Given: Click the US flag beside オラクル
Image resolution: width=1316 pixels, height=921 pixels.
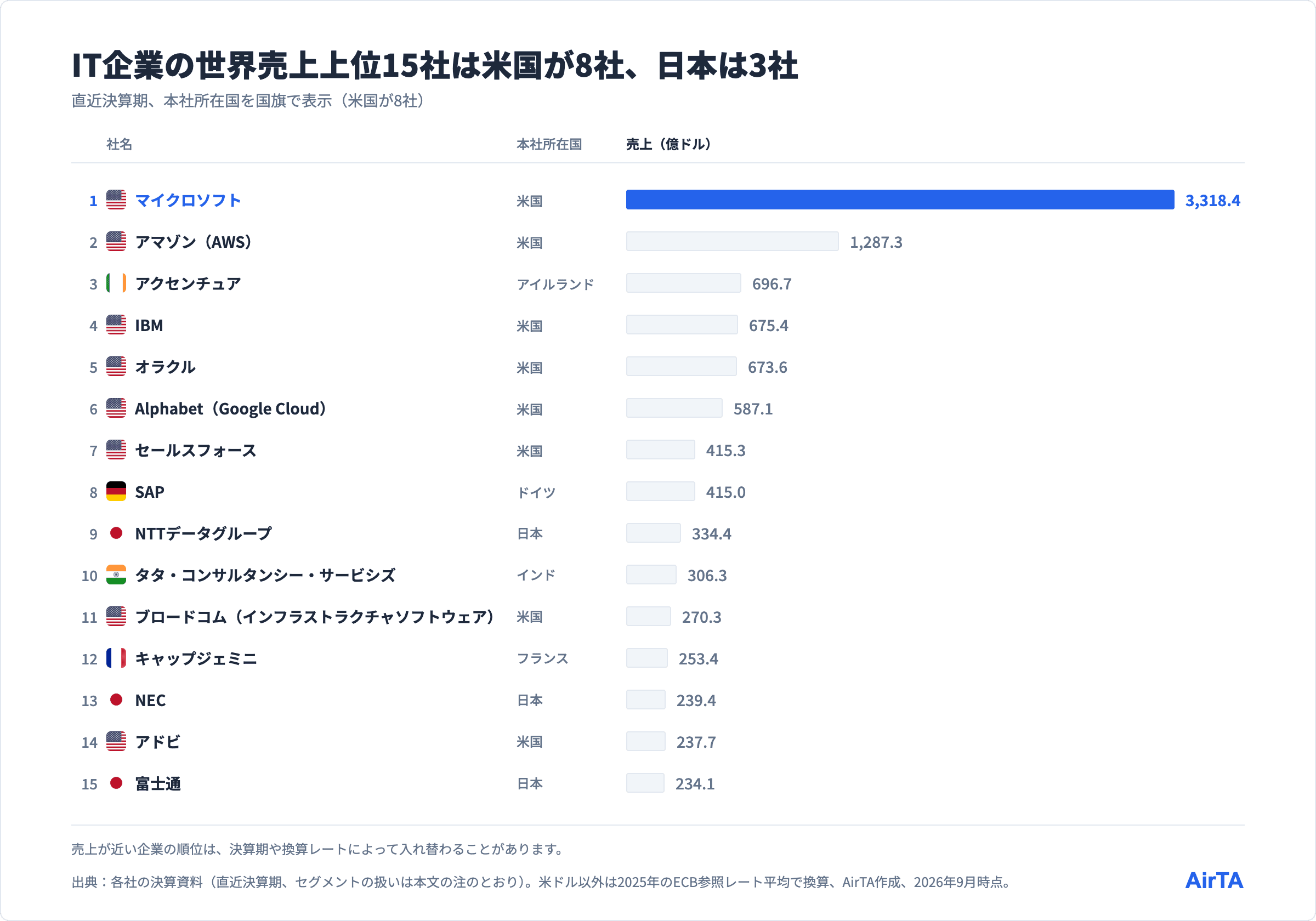Looking at the screenshot, I should point(116,367).
